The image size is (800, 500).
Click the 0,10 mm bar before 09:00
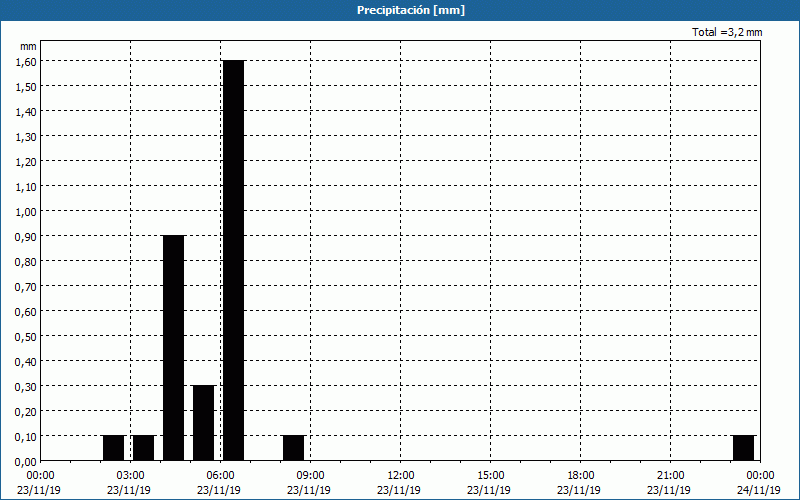(x=293, y=448)
